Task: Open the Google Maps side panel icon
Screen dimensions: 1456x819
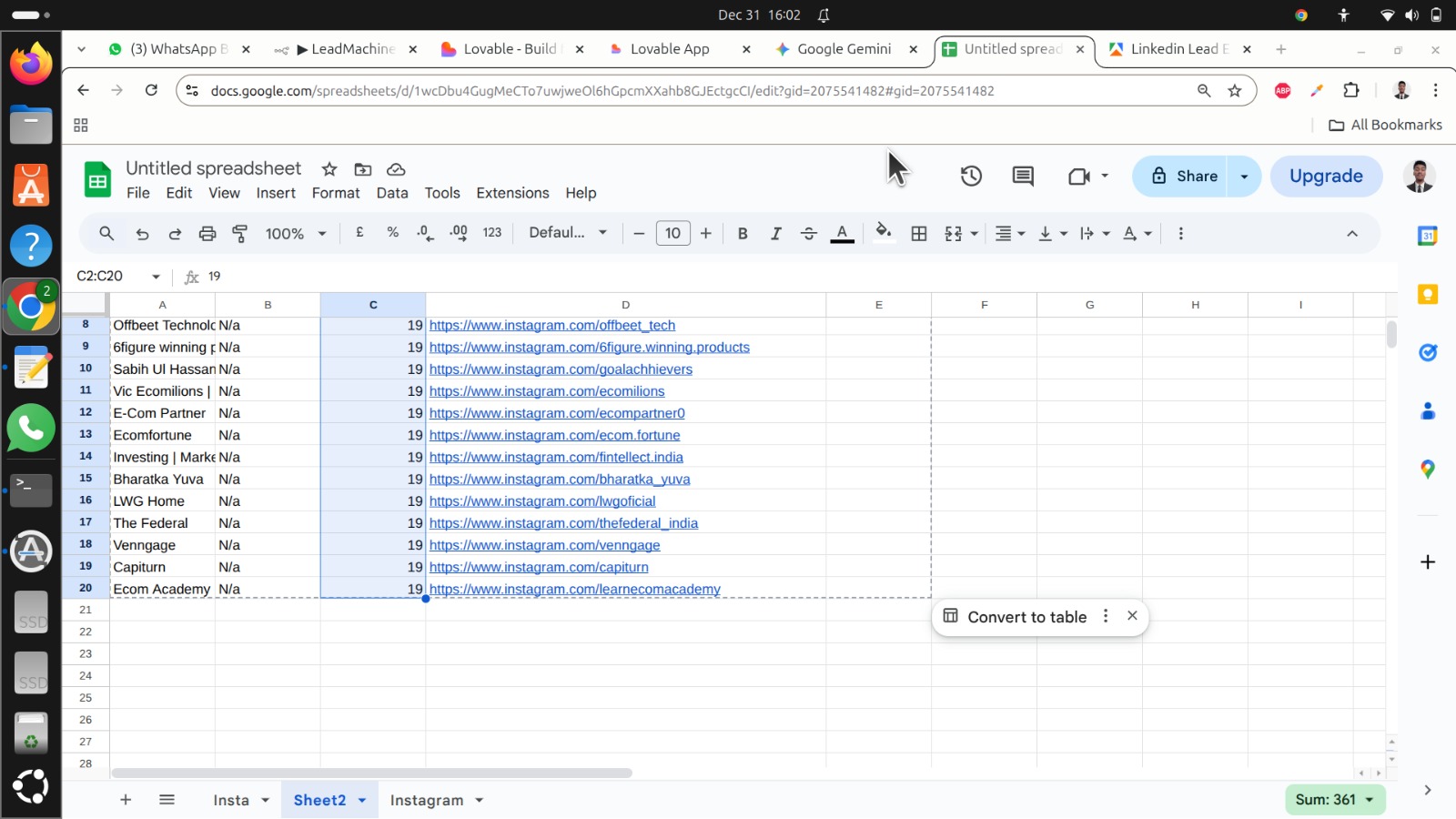Action: [x=1428, y=470]
